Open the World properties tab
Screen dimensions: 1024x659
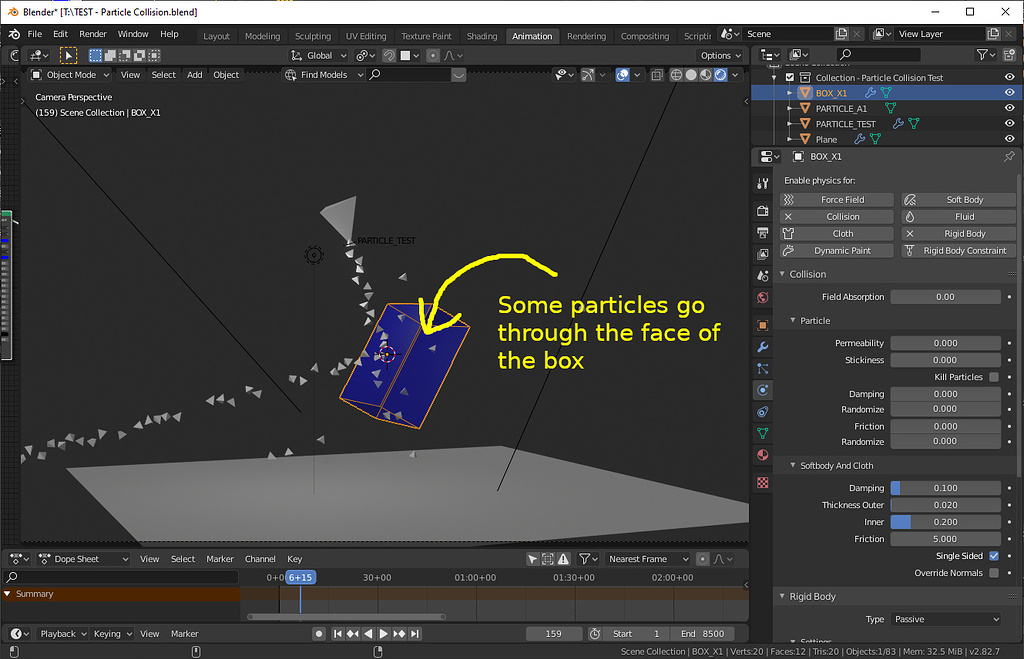tap(762, 298)
